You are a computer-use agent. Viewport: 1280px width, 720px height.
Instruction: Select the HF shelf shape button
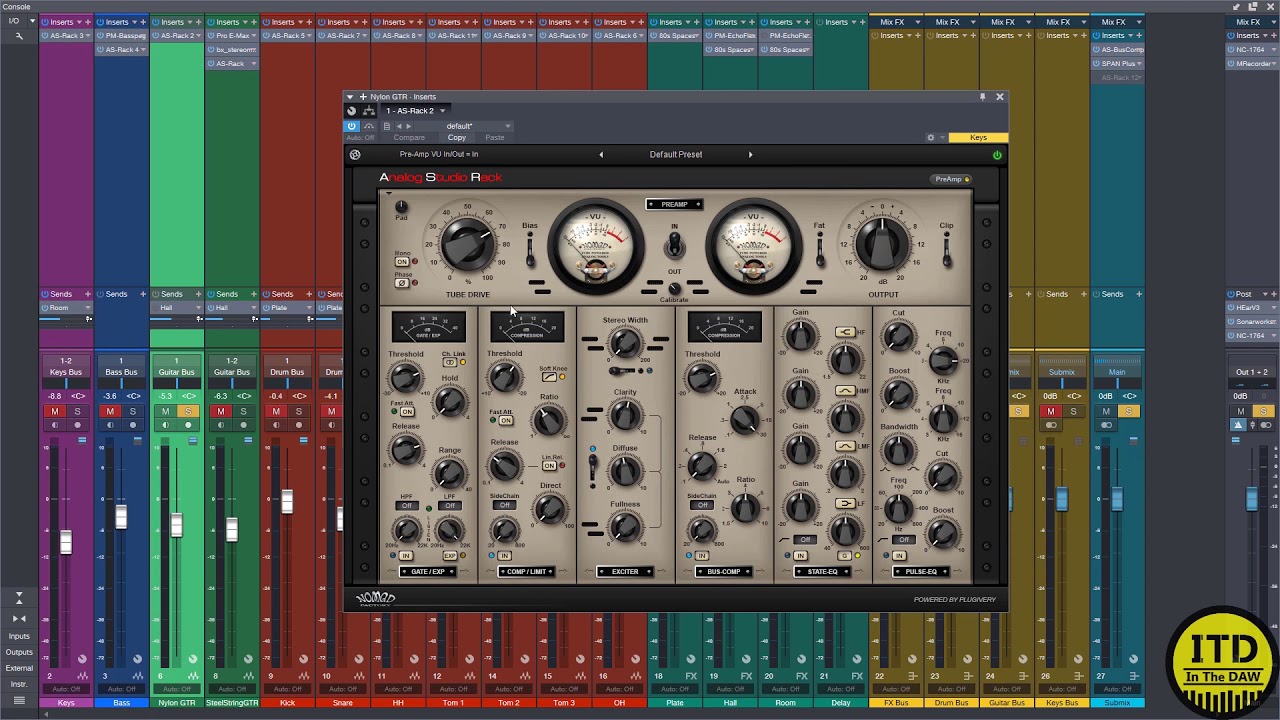tap(845, 332)
